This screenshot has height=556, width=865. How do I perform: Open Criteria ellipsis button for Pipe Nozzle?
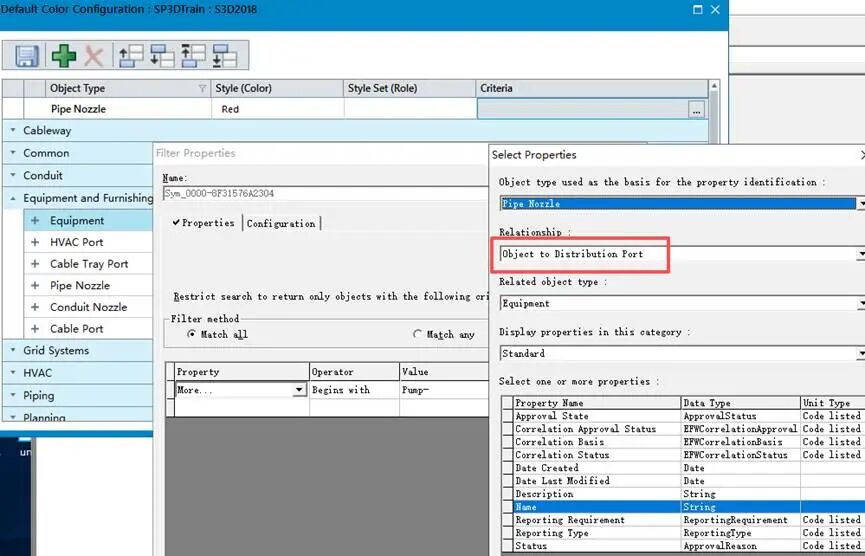(697, 110)
